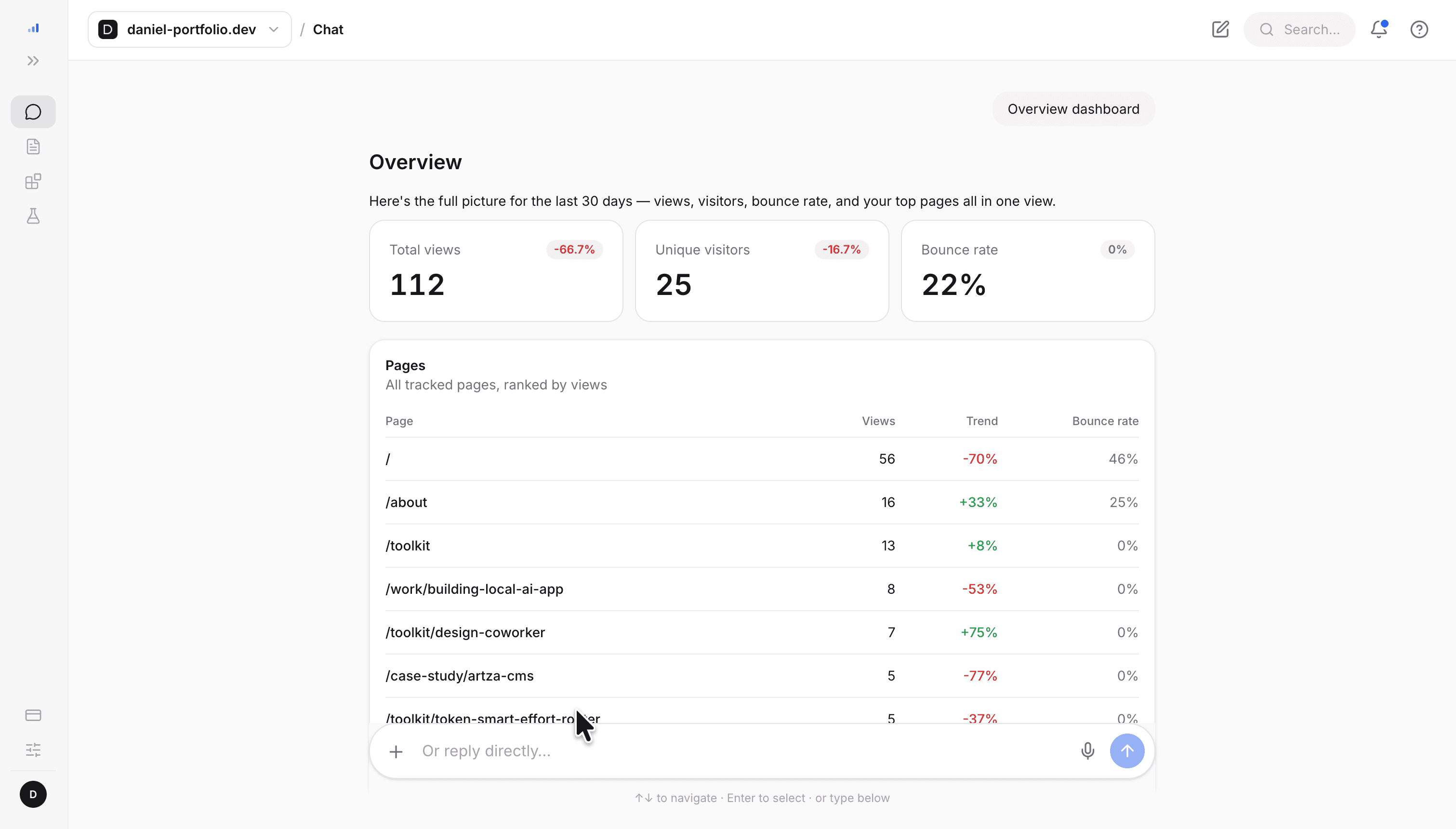Click the 46% bounce rate value
The width and height of the screenshot is (1456, 829).
pos(1123,459)
